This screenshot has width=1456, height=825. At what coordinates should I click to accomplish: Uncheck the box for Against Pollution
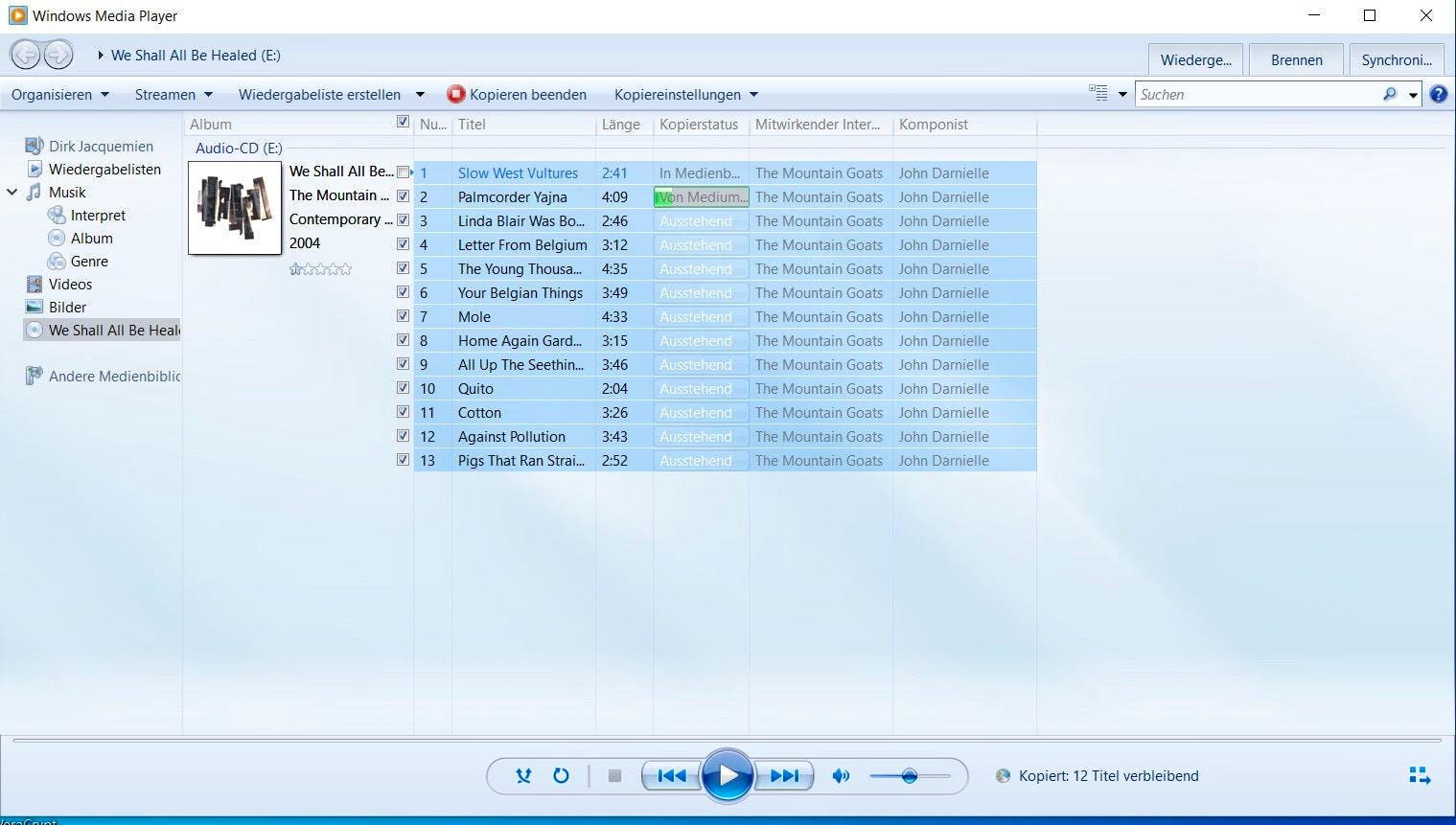click(403, 436)
